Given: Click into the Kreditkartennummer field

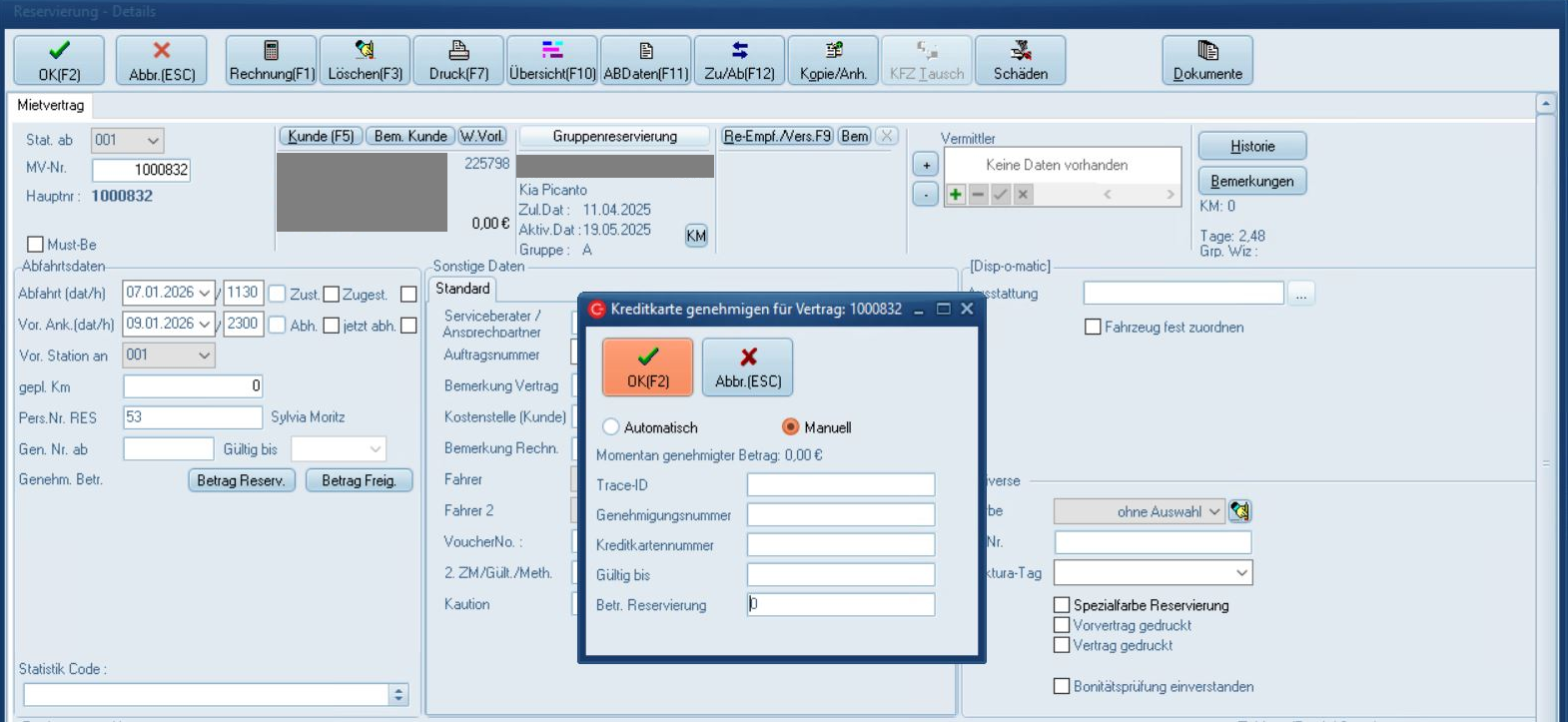Looking at the screenshot, I should tap(840, 545).
